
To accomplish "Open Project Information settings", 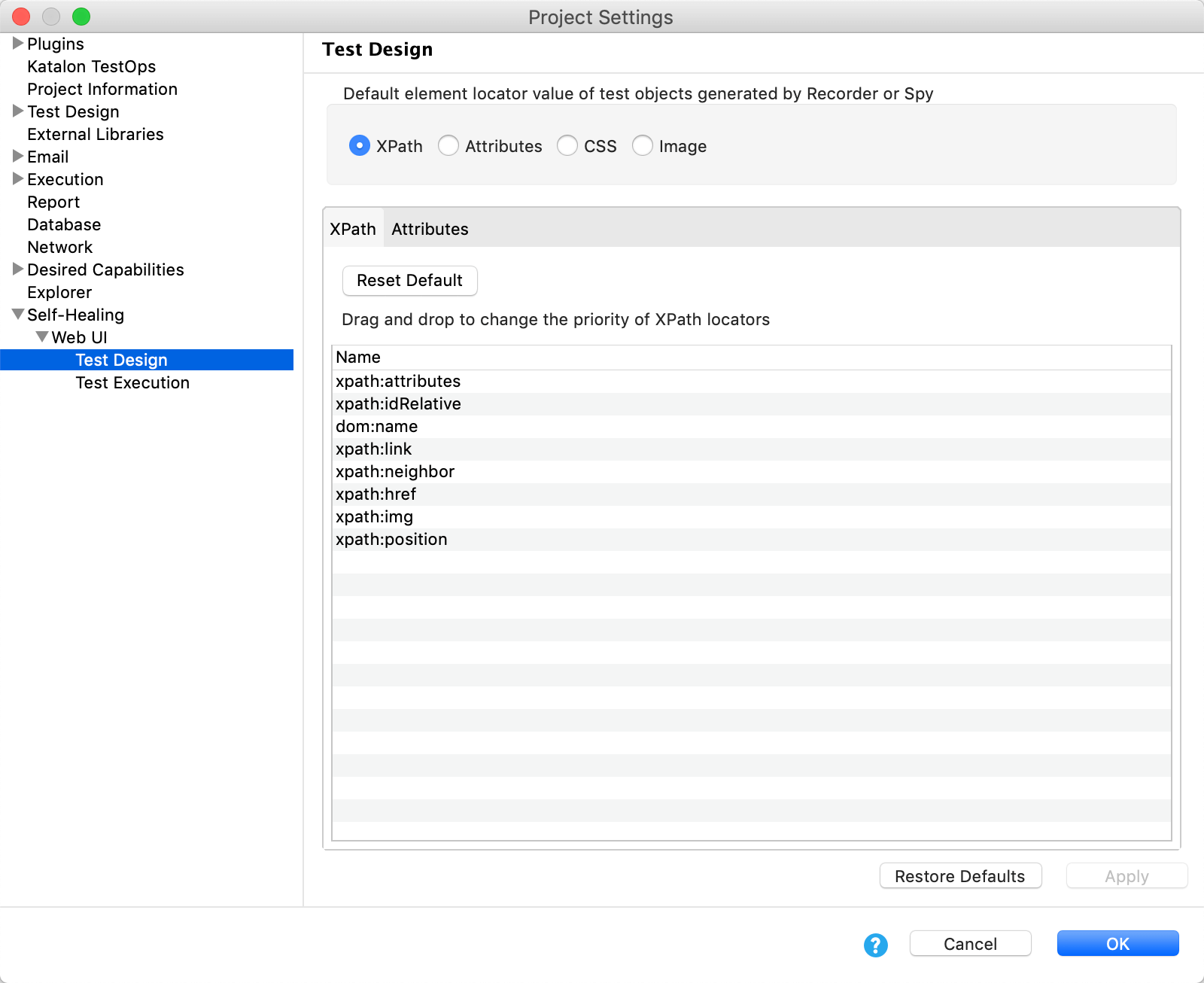I will 102,89.
